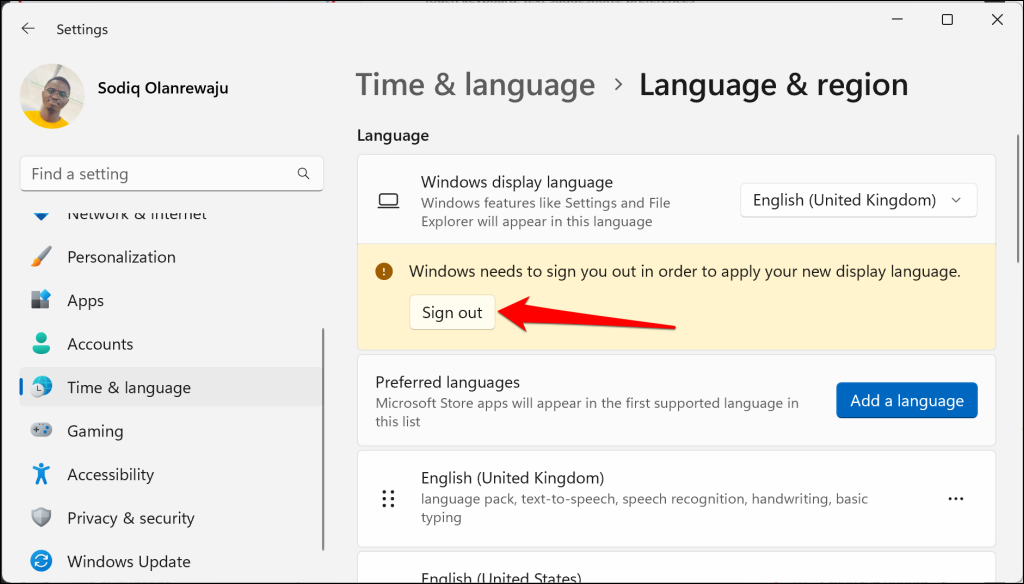Image resolution: width=1024 pixels, height=584 pixels.
Task: Open Sodiq Olanrewaju profile picture
Action: pos(52,96)
